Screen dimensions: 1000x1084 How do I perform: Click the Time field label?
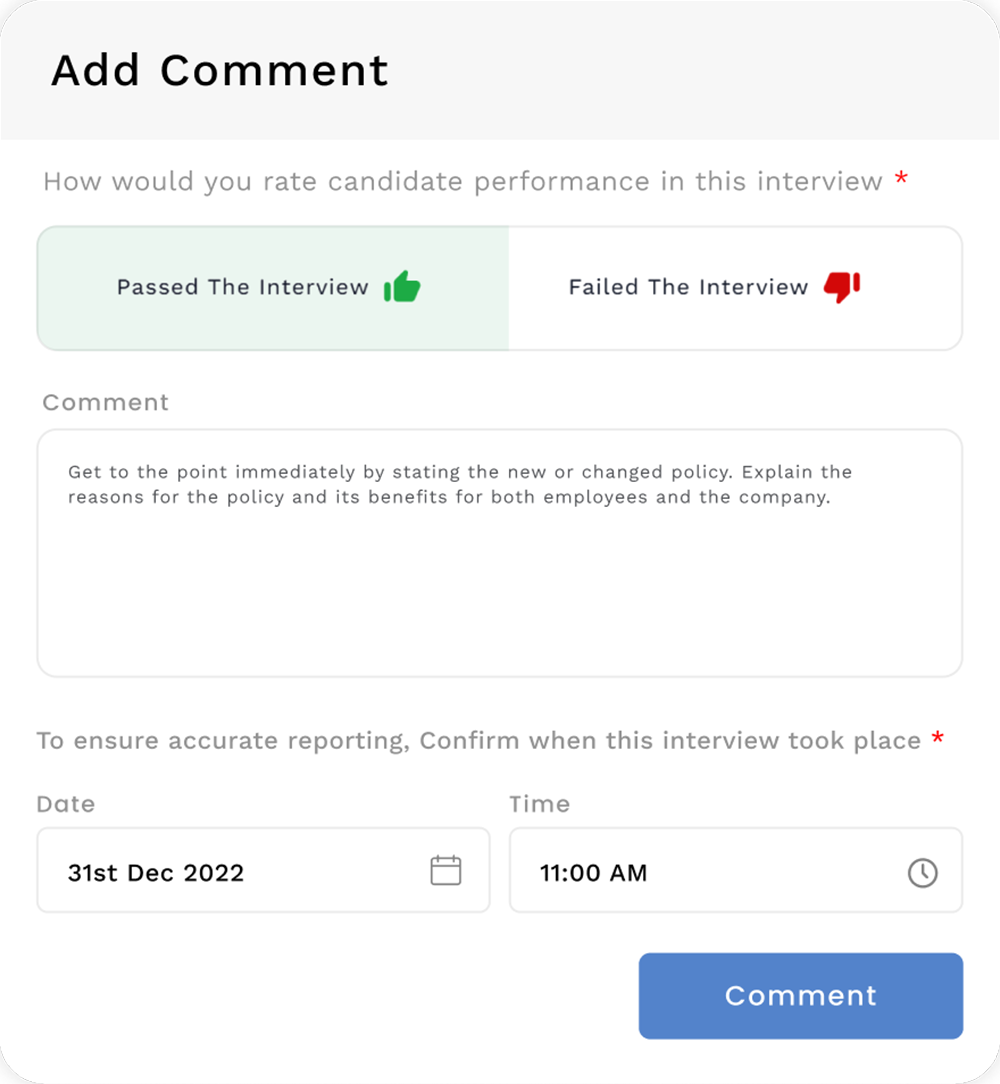(540, 804)
